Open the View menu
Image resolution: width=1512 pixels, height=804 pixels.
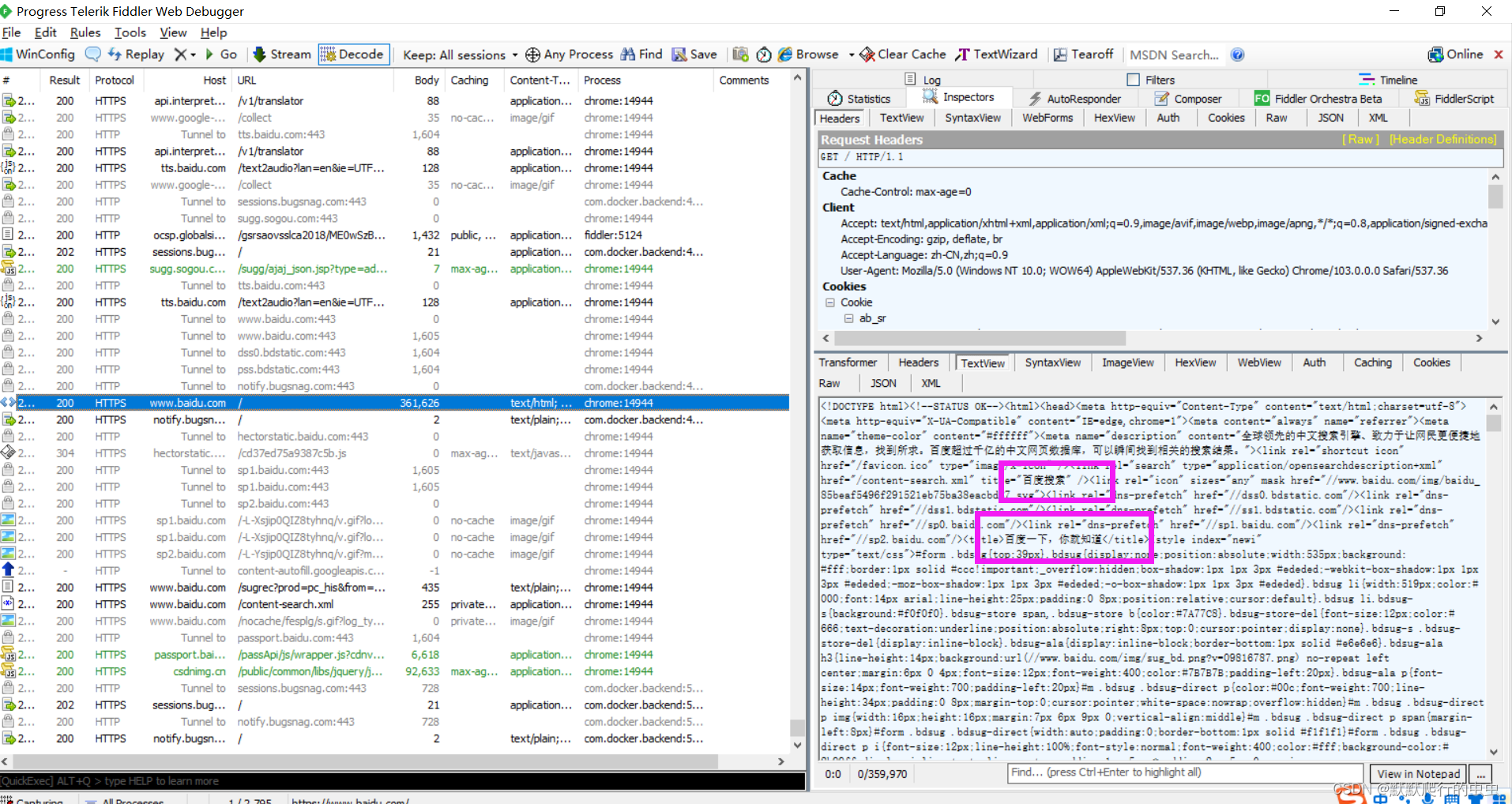173,32
